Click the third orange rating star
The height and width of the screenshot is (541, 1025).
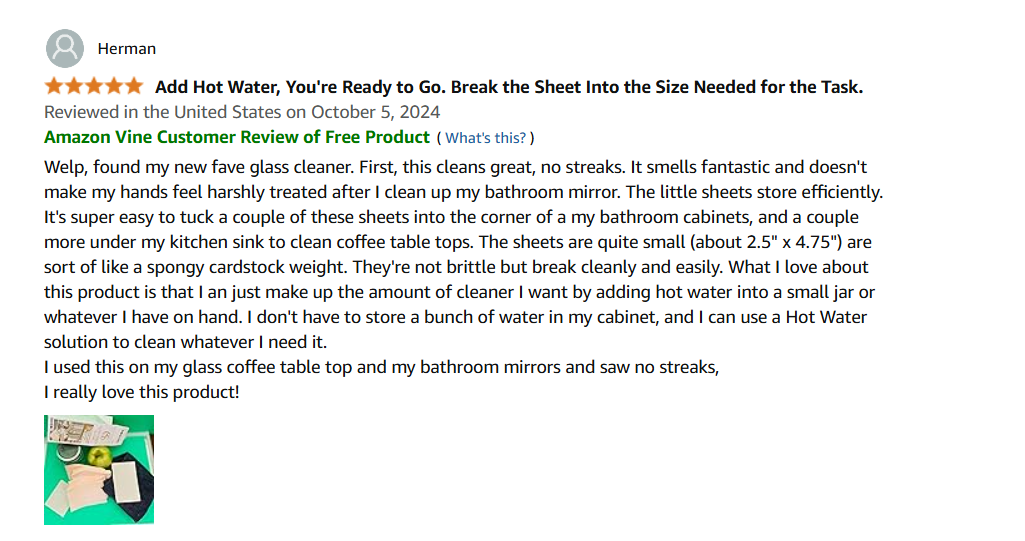tap(94, 86)
